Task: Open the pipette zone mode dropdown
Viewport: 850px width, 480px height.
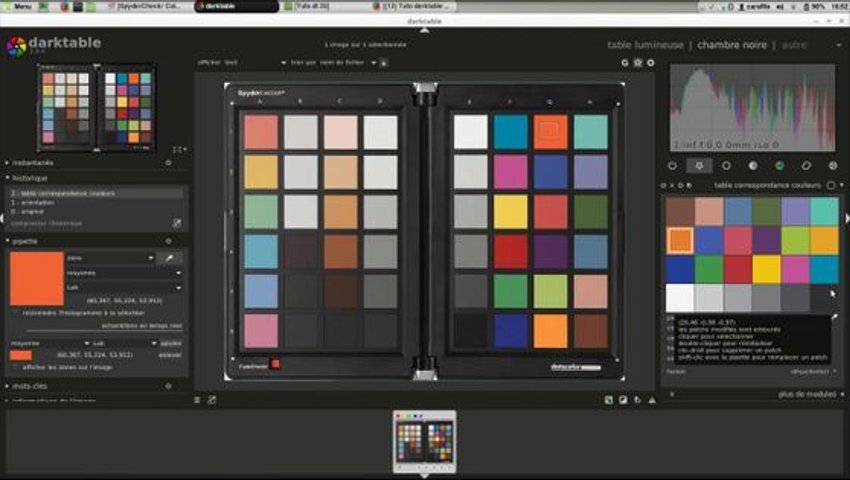Action: (110, 258)
